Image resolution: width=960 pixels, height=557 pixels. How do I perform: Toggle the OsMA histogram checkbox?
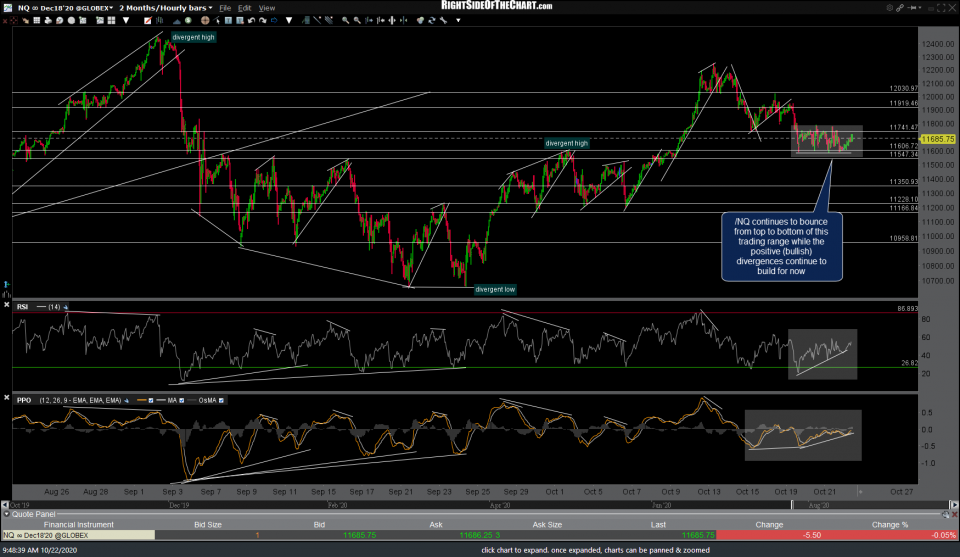221,400
